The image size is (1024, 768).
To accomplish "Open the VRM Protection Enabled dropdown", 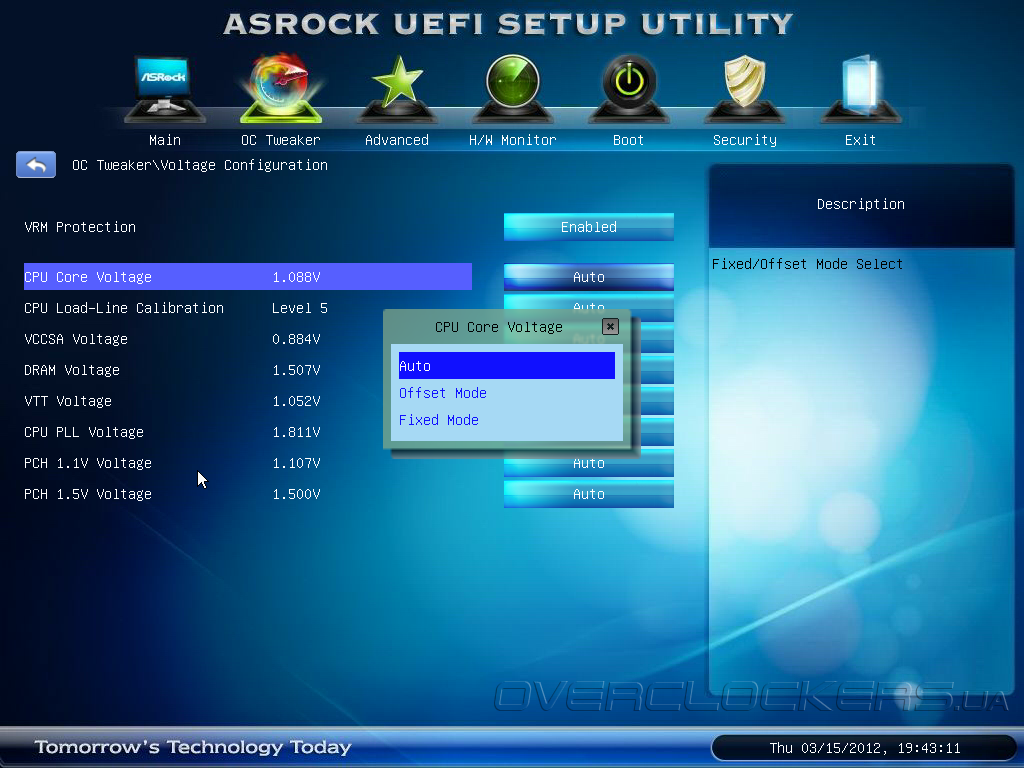I will [x=588, y=227].
